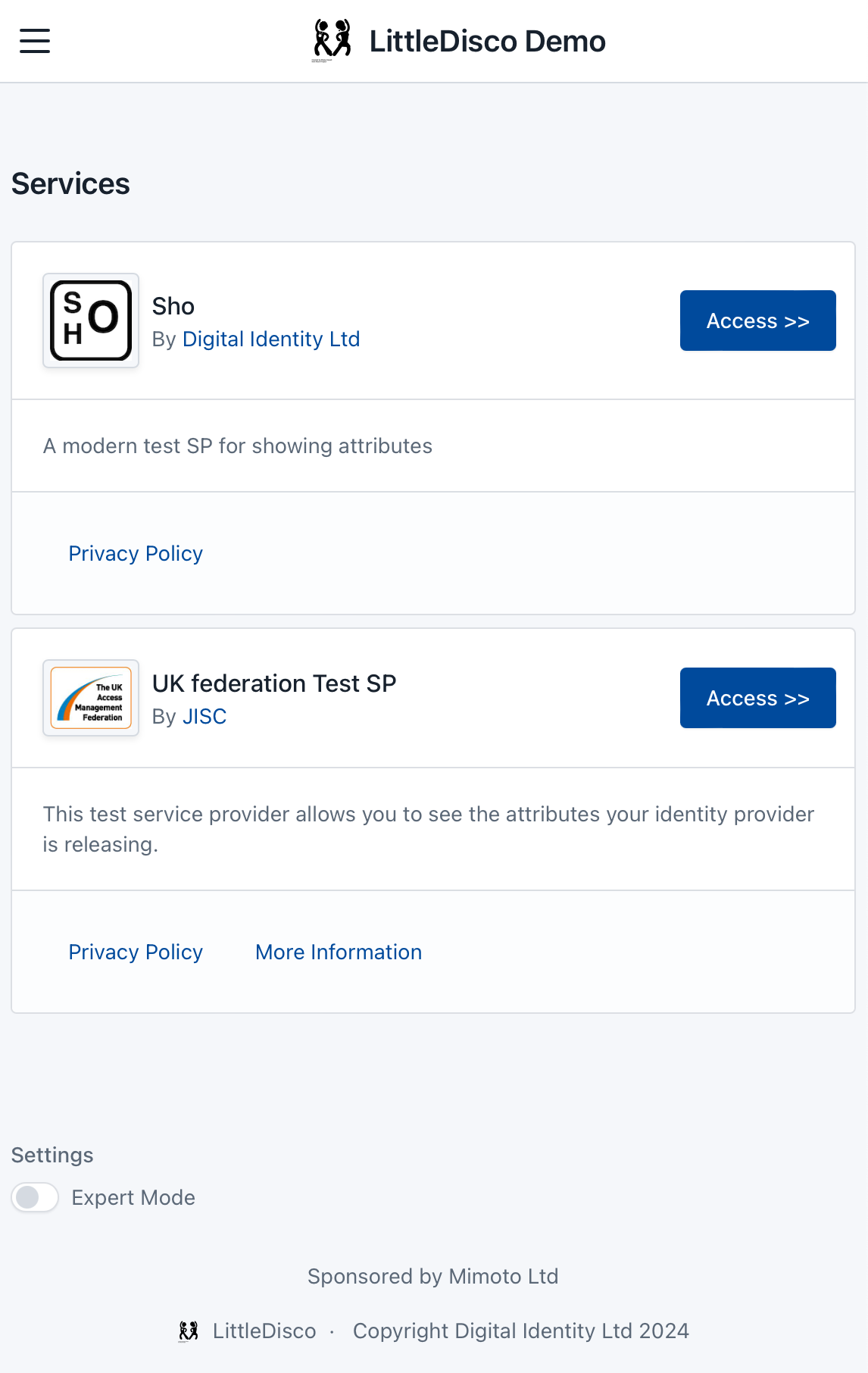Open the More Information link

coord(339,952)
